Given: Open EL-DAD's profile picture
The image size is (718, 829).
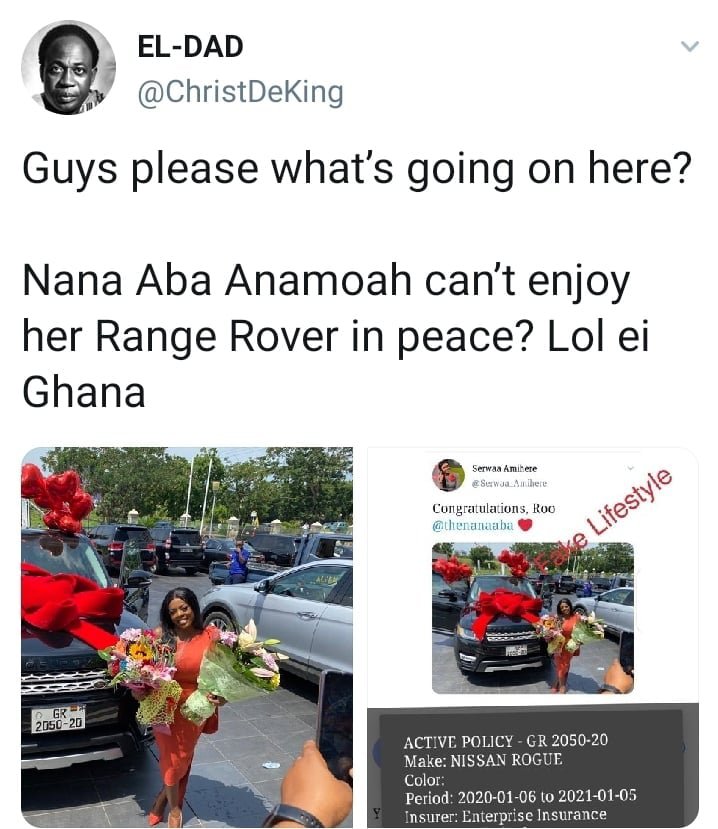Looking at the screenshot, I should pos(68,68).
